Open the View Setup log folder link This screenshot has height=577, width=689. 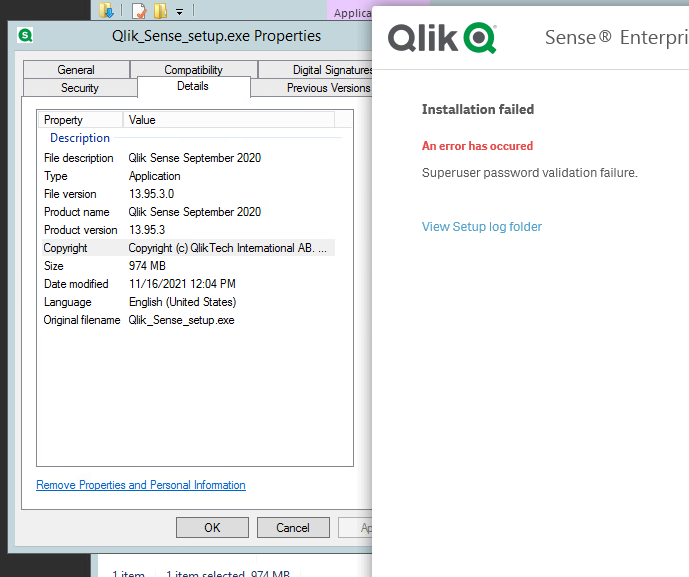(482, 227)
